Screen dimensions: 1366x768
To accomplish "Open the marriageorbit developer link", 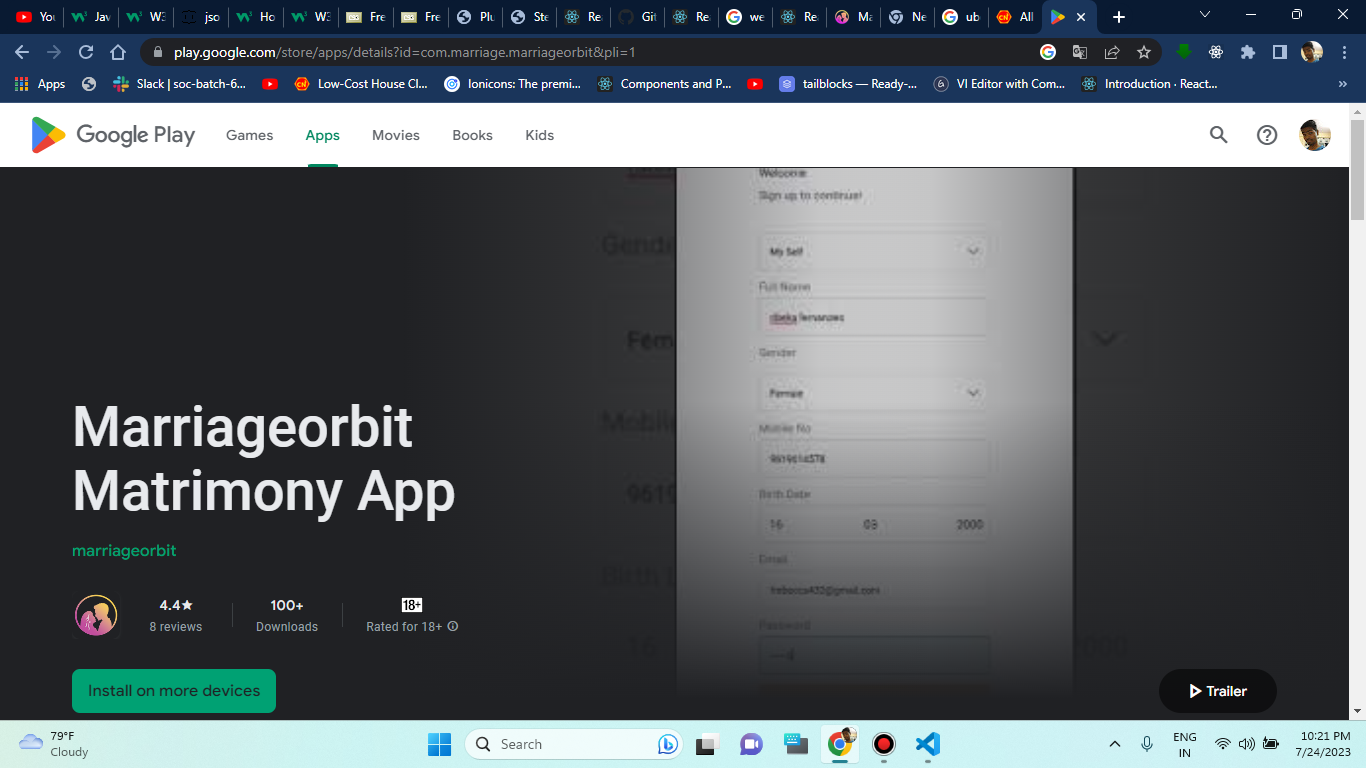I will point(124,551).
